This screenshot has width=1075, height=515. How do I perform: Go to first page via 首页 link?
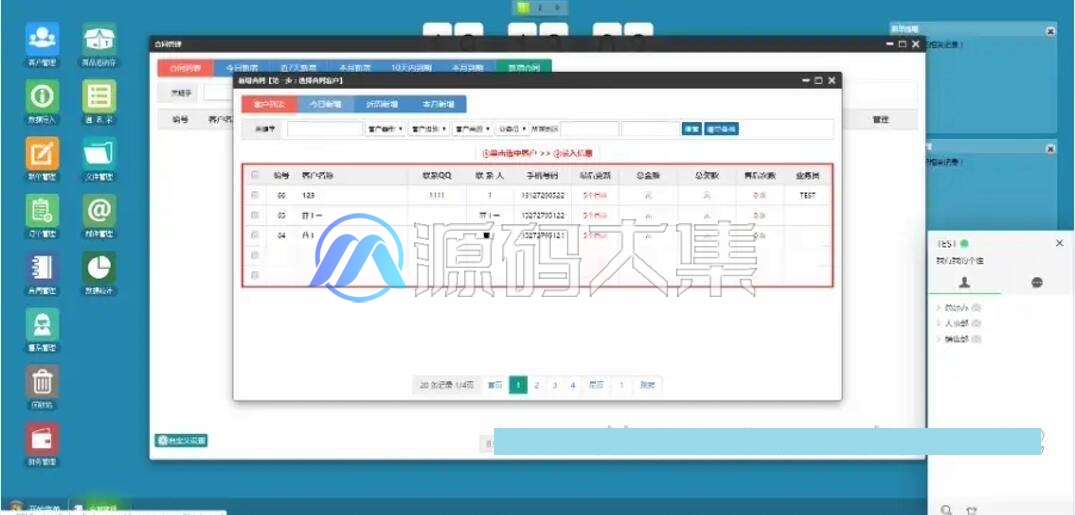[495, 385]
